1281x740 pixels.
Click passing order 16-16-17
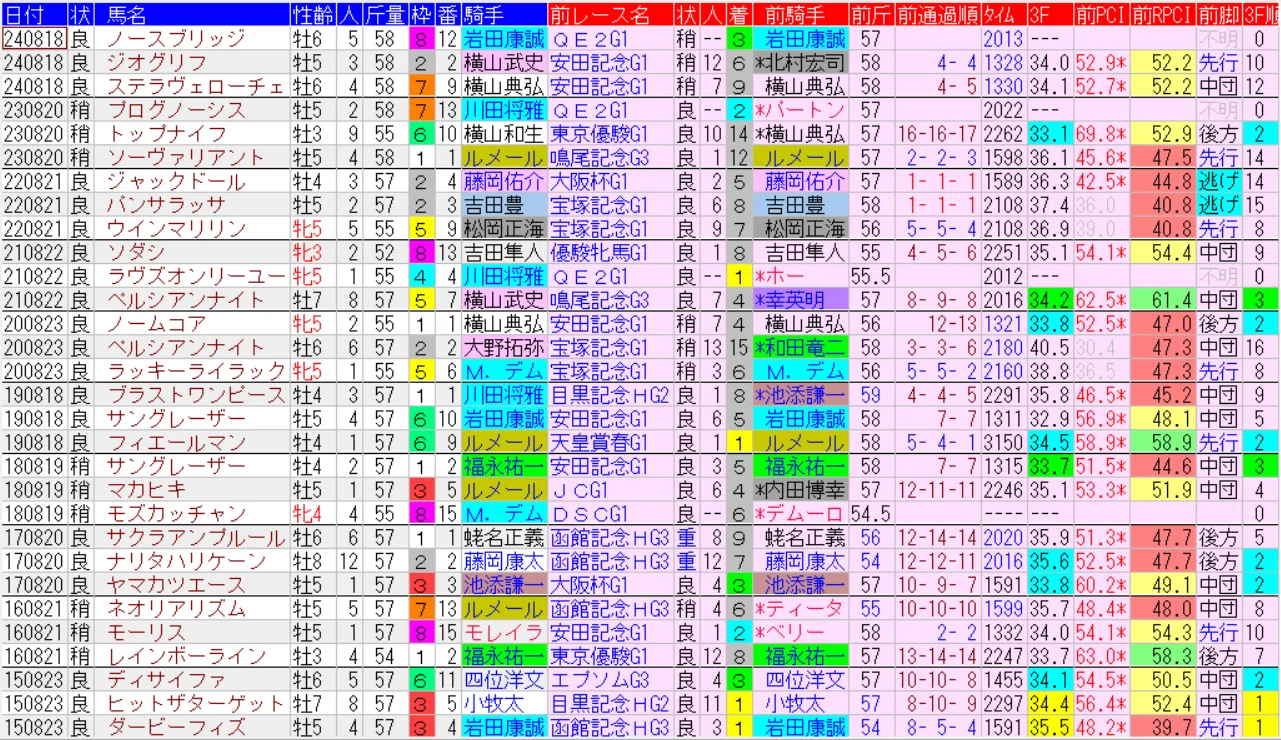pyautogui.click(x=937, y=134)
